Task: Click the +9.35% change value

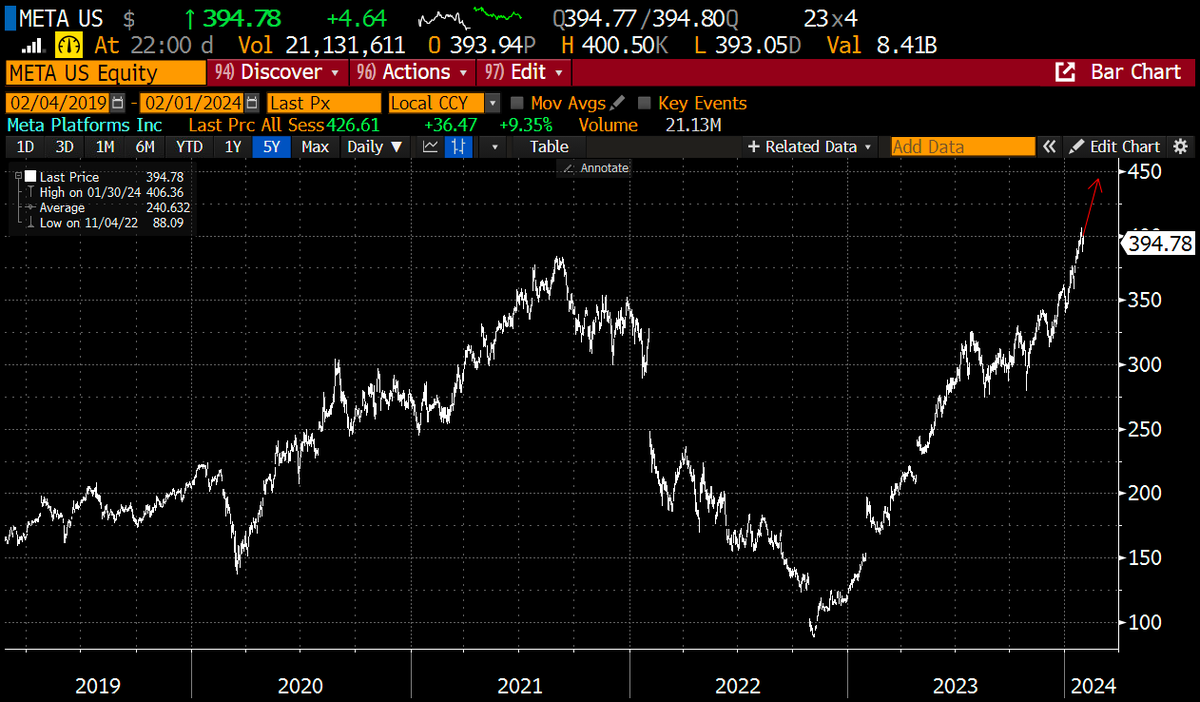Action: [526, 125]
